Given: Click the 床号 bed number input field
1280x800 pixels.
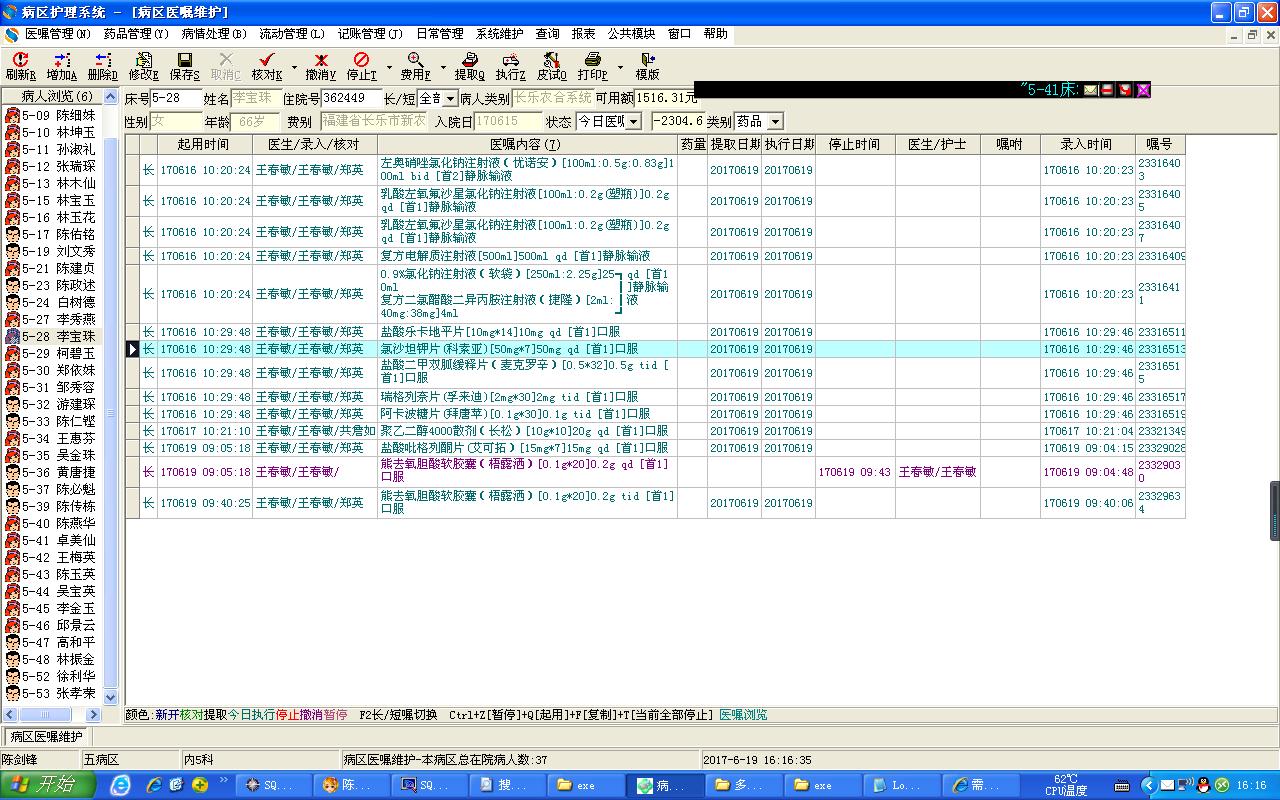Looking at the screenshot, I should point(176,99).
